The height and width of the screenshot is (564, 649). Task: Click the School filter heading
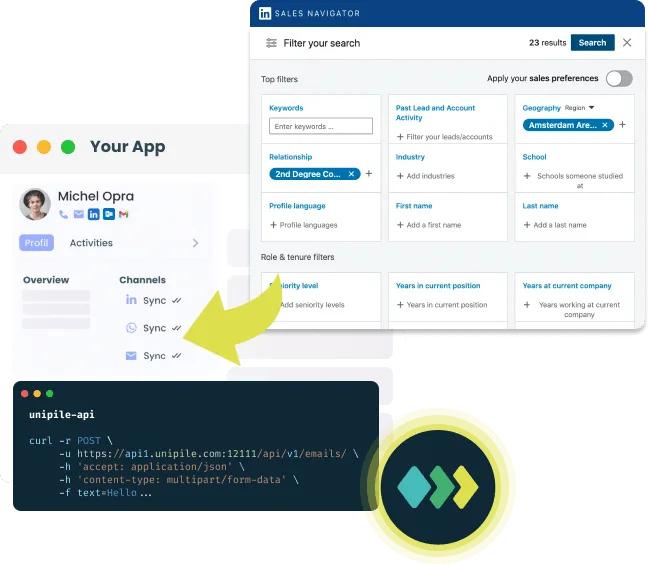pyautogui.click(x=534, y=157)
